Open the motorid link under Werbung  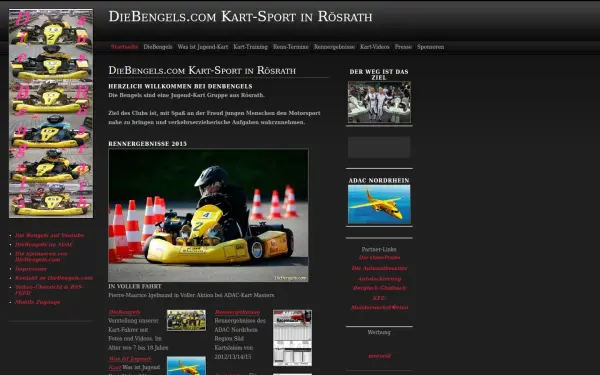tap(380, 356)
